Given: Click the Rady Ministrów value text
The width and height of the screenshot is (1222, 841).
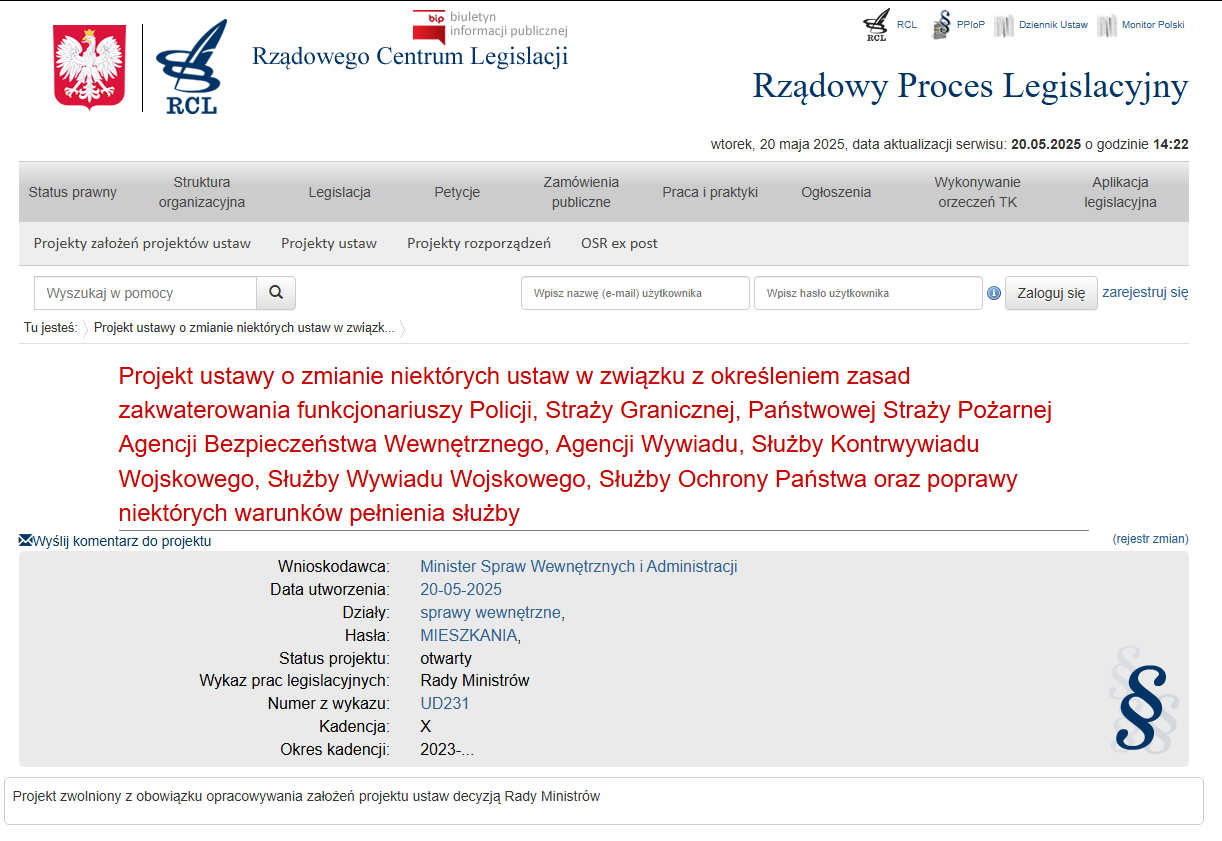Looking at the screenshot, I should pos(475,681).
